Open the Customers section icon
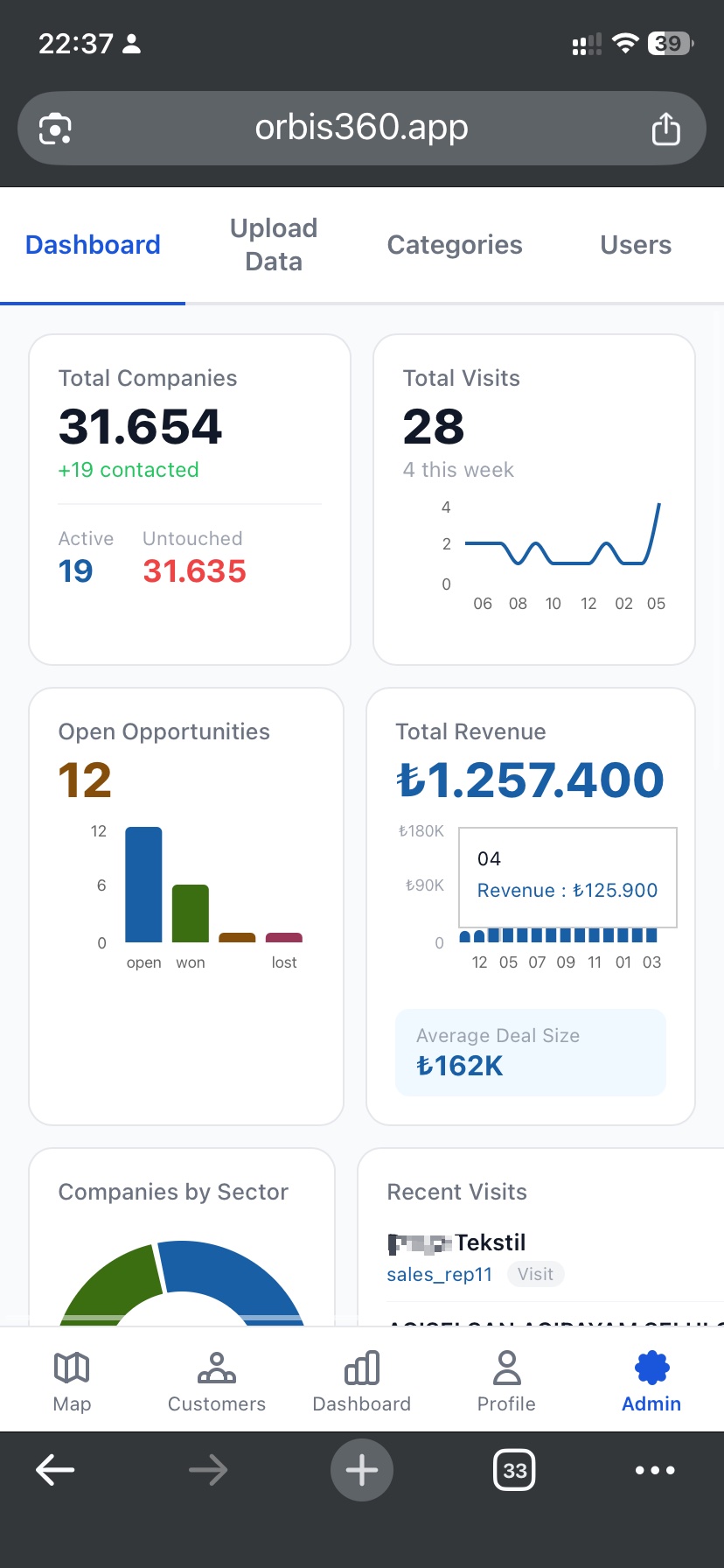This screenshot has height=1568, width=724. click(217, 1368)
